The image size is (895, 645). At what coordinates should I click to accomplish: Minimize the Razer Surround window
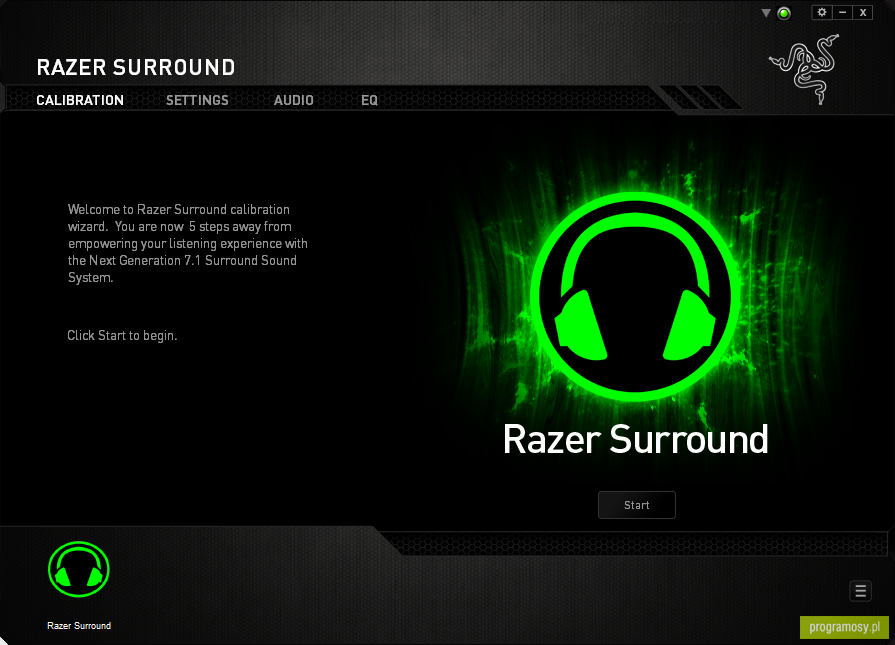[x=842, y=12]
